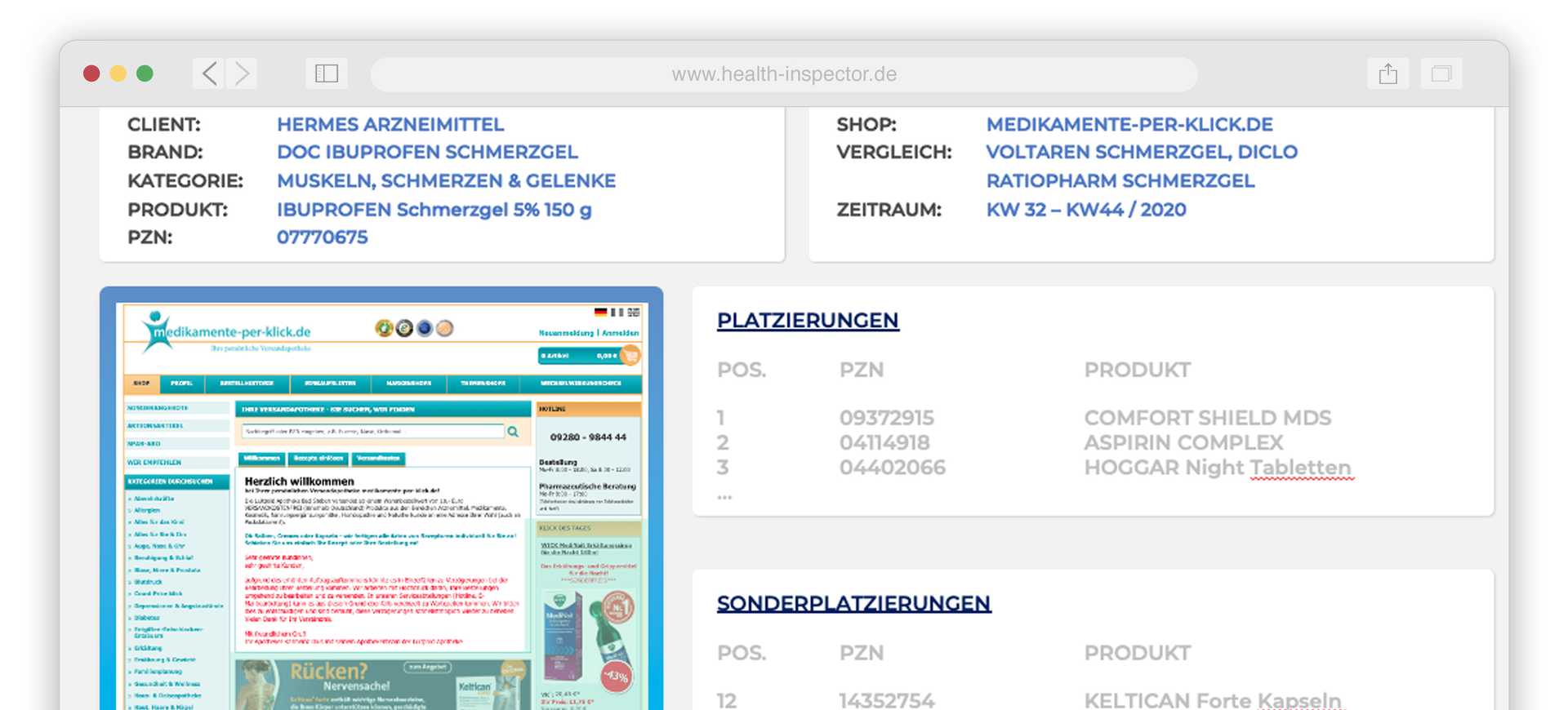The width and height of the screenshot is (1568, 710).
Task: Select shop MEDIKAMENTE-PER-KLICK.DE
Action: [x=1129, y=125]
